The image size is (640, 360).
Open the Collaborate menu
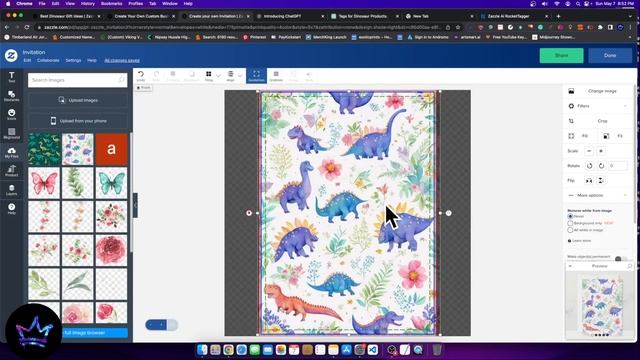click(x=48, y=60)
